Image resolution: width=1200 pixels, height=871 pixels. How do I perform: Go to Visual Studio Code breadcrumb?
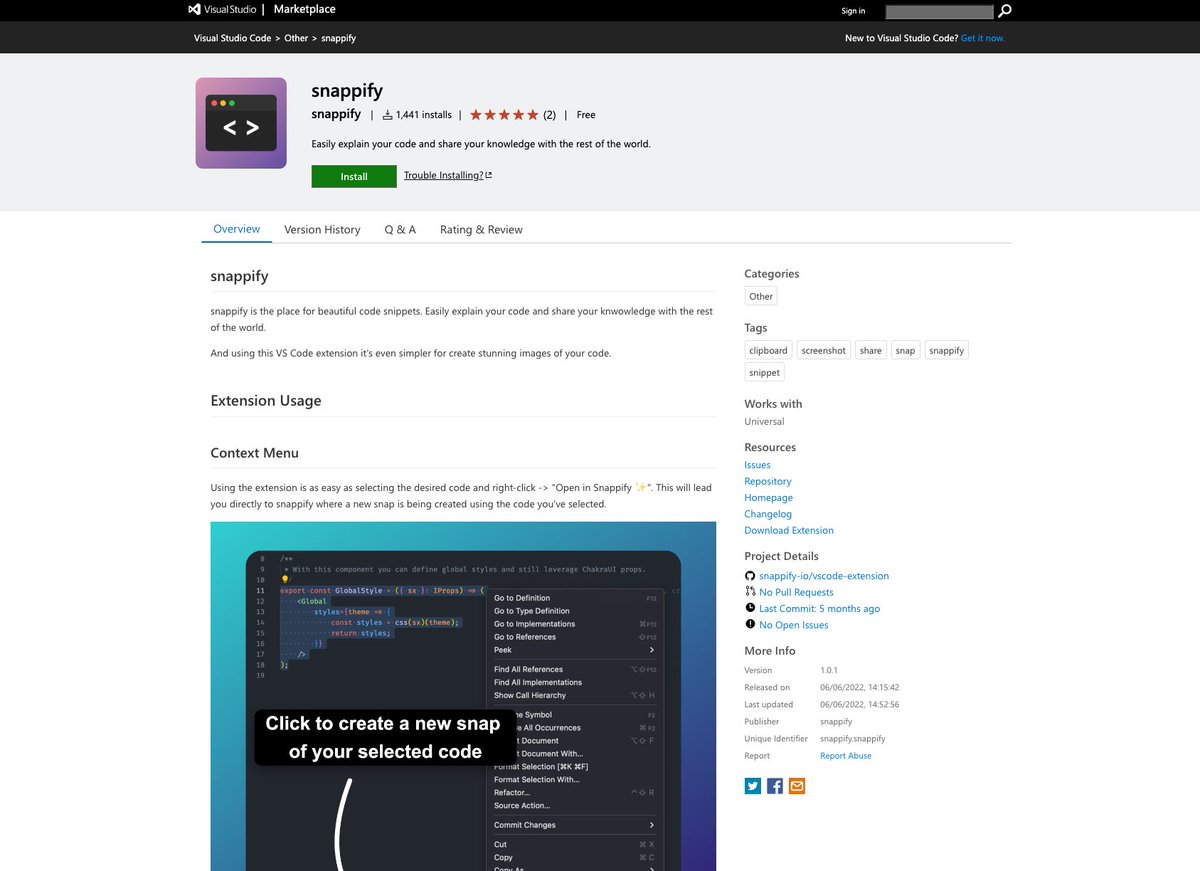(x=232, y=38)
